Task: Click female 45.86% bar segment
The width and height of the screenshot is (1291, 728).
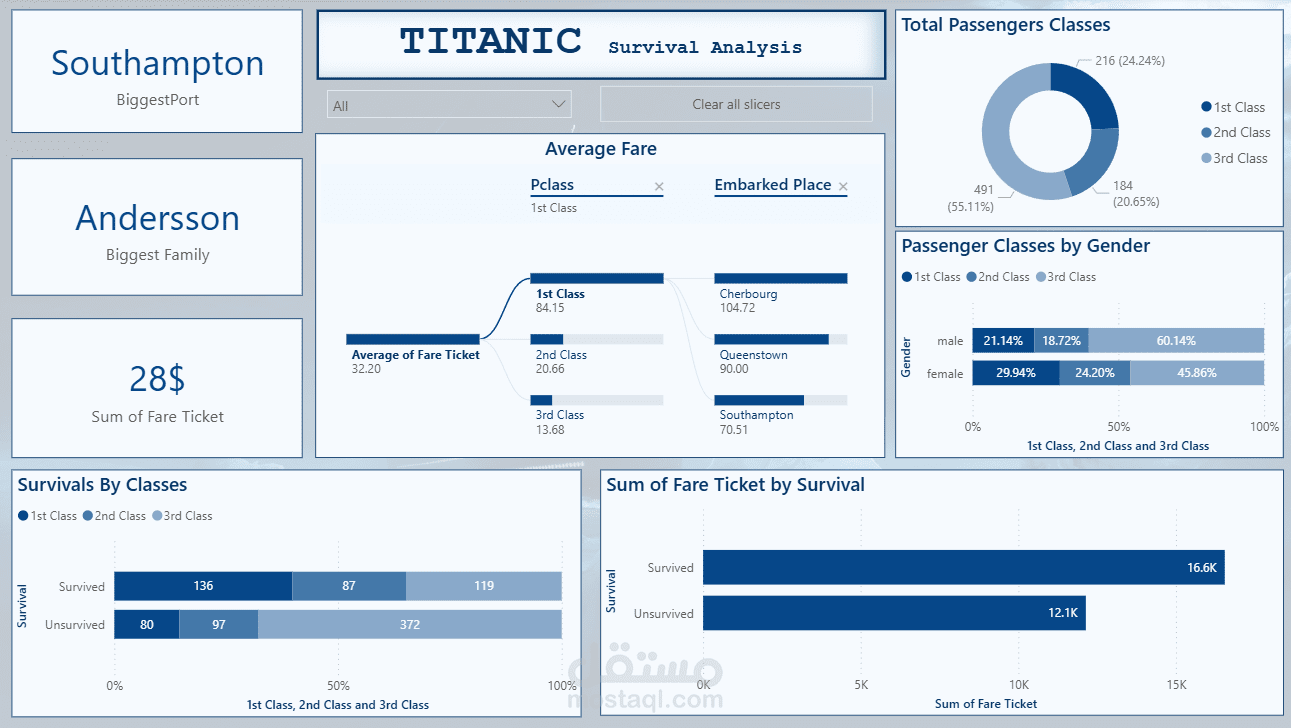Action: click(x=1197, y=373)
